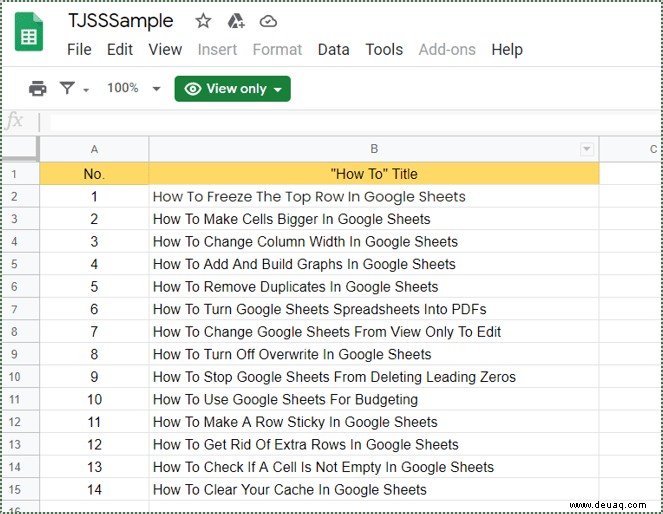Open the Data menu

(x=334, y=49)
